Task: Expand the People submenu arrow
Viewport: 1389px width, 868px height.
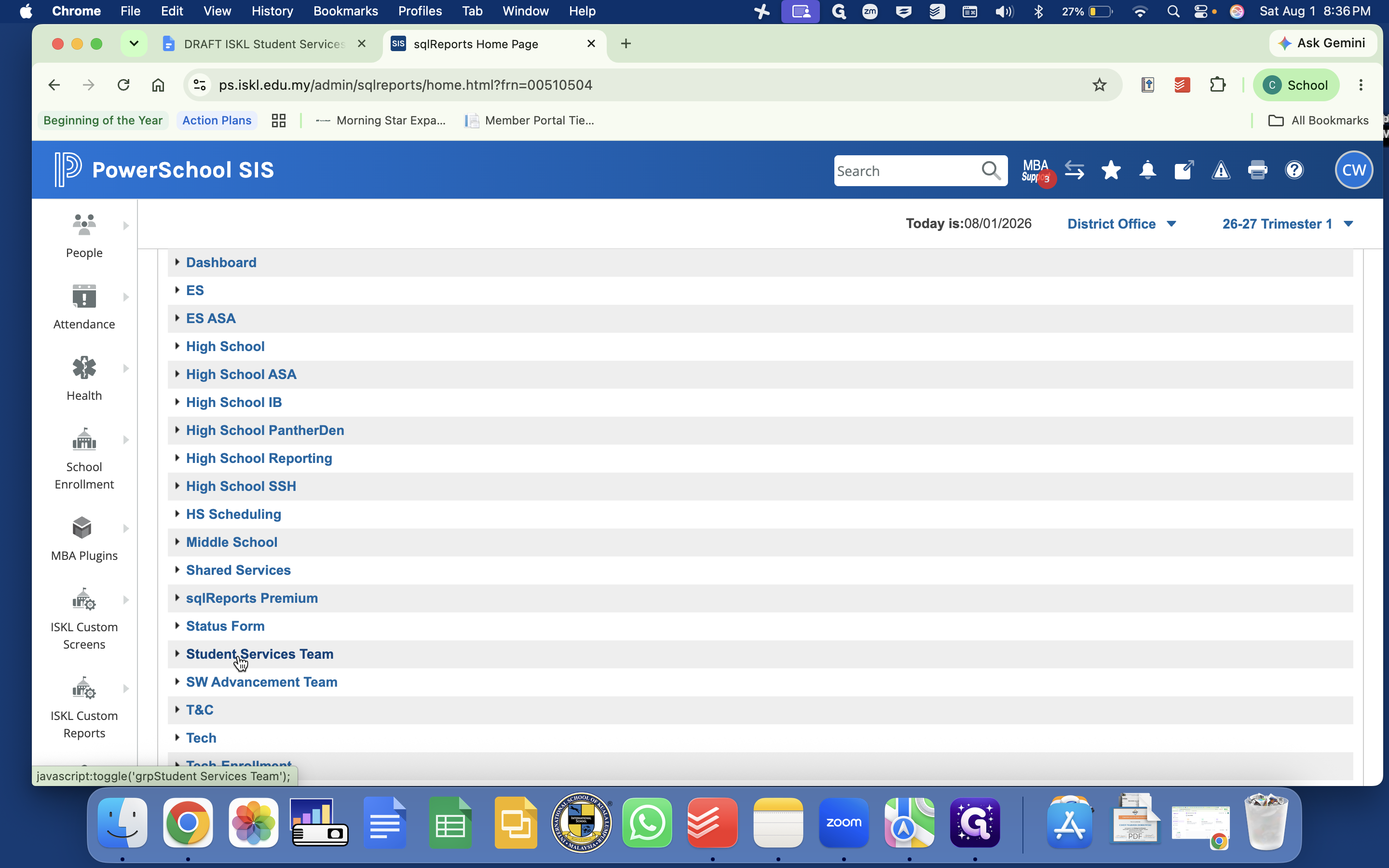Action: coord(126,226)
